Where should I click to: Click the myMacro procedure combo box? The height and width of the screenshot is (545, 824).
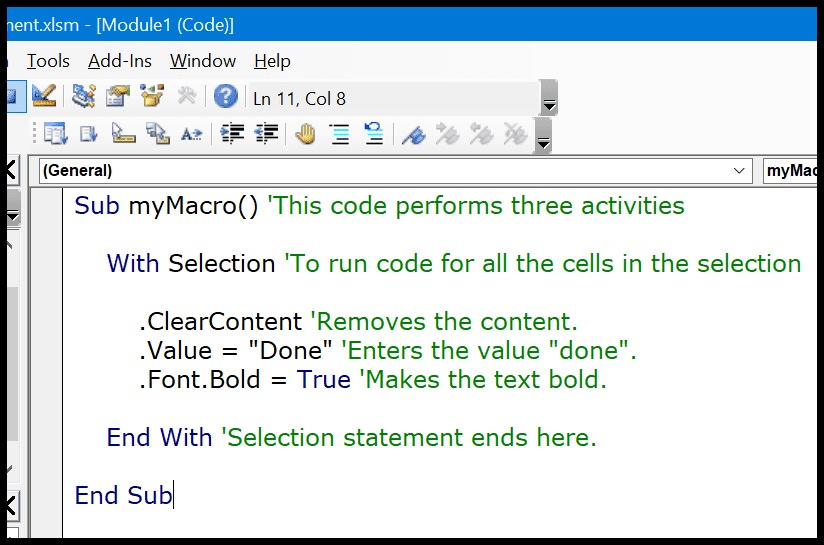click(790, 171)
